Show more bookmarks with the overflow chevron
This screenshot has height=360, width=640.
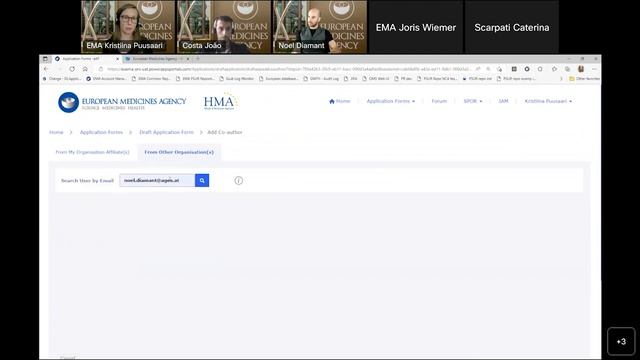(x=561, y=78)
